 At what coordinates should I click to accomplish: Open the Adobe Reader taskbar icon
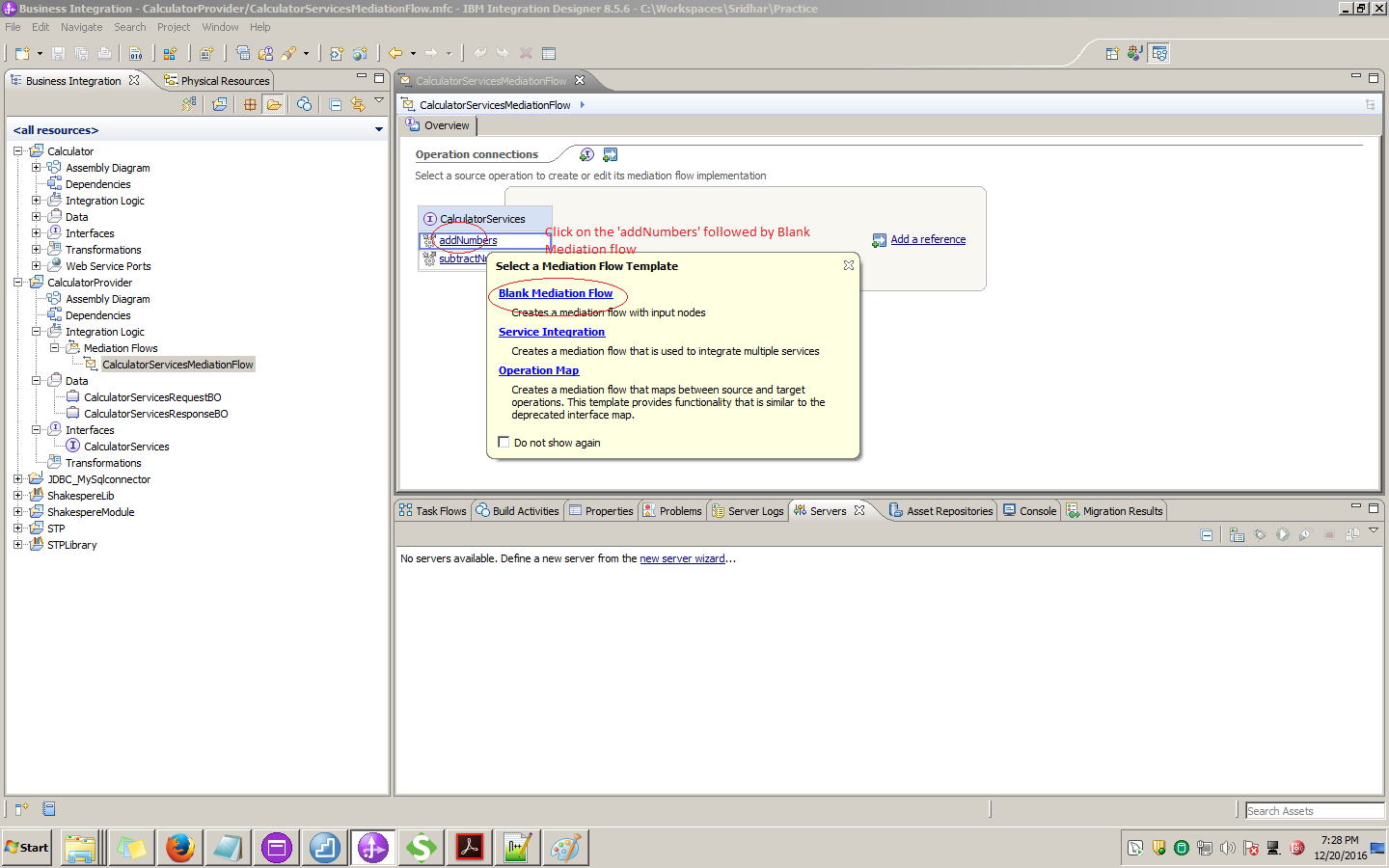(x=470, y=848)
